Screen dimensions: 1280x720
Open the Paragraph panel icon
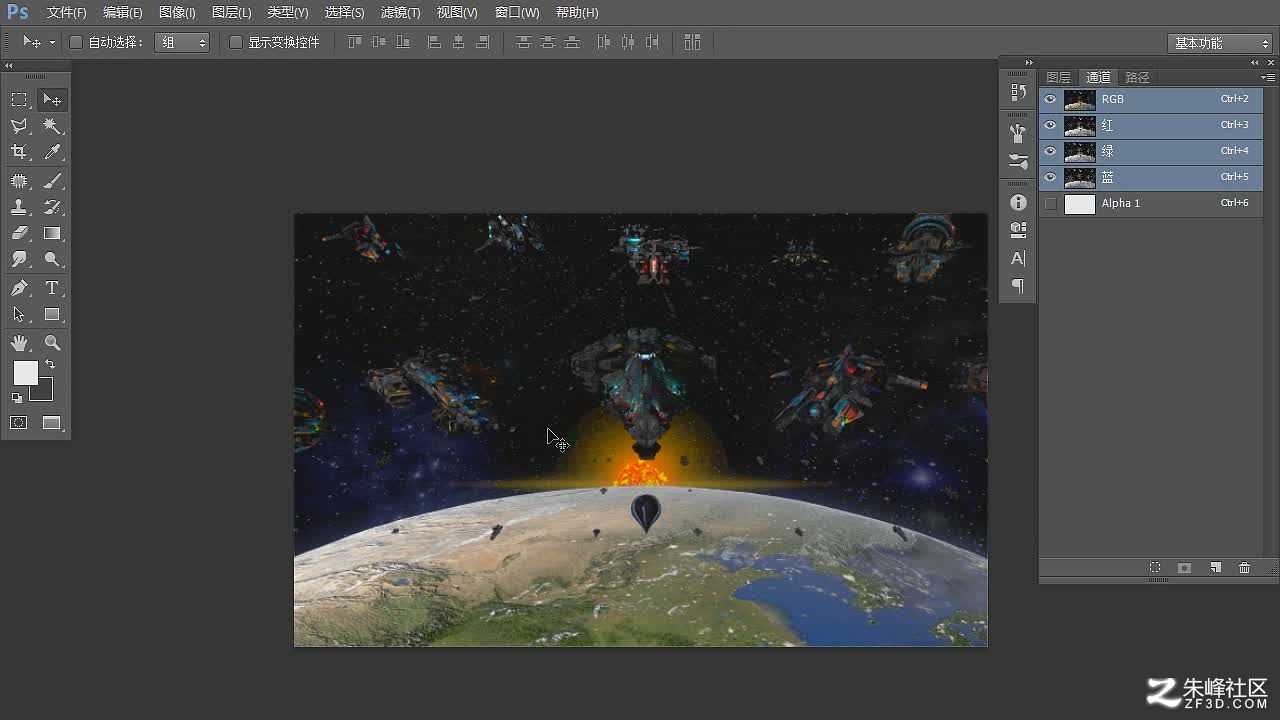tap(1018, 286)
